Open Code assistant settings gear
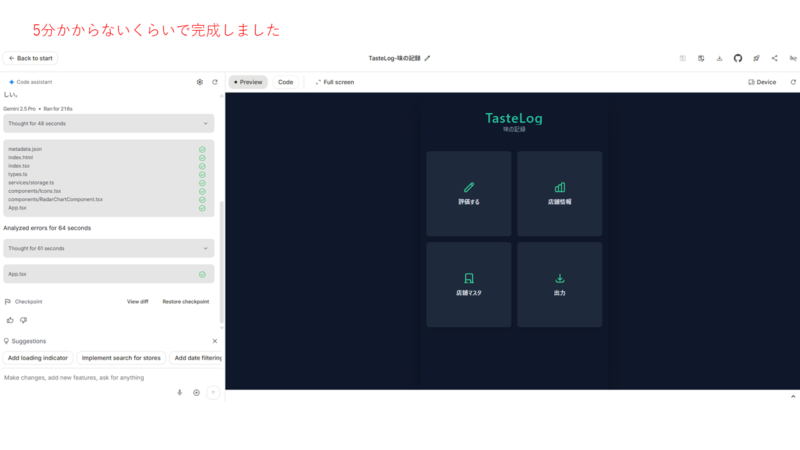This screenshot has height=450, width=800. (200, 82)
